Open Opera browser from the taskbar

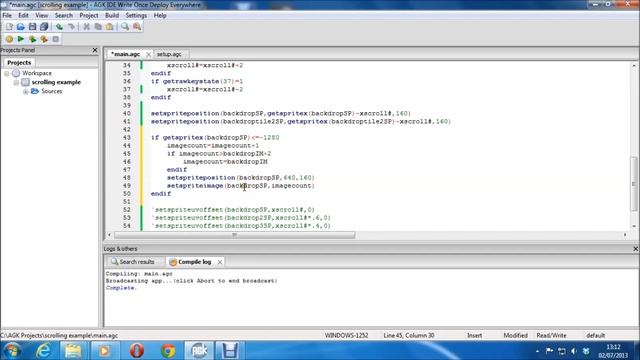point(137,351)
